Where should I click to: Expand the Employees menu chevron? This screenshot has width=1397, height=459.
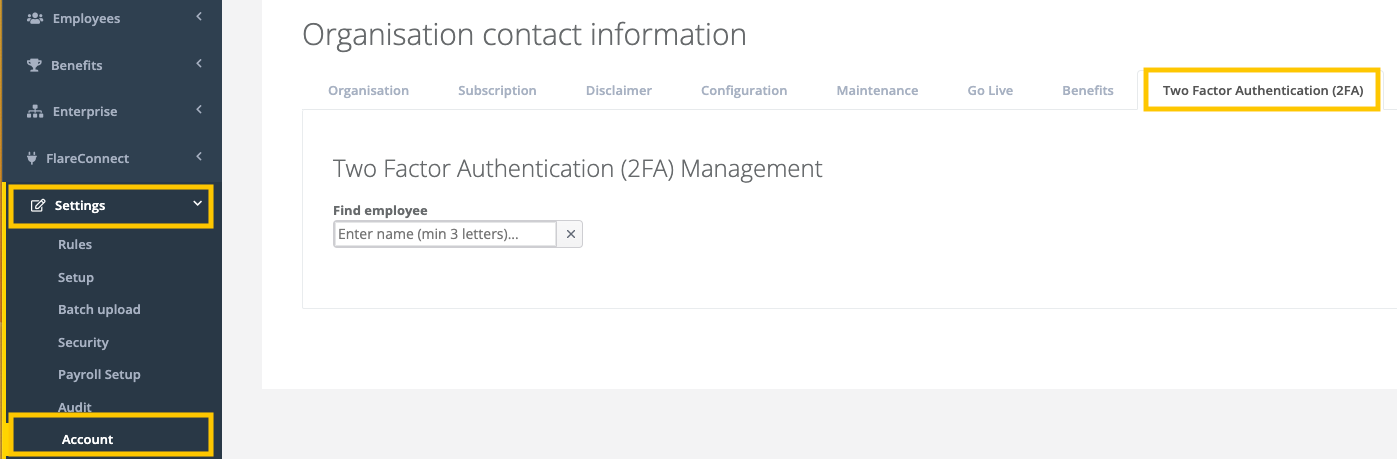199,17
